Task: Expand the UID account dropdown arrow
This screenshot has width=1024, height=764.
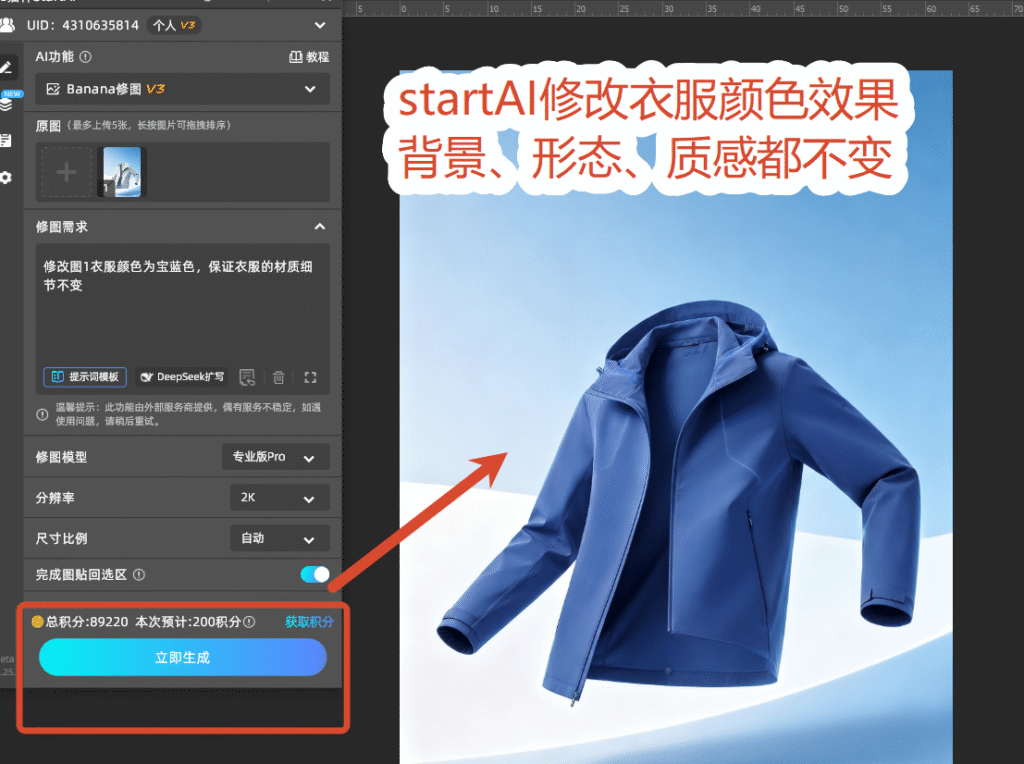Action: click(x=320, y=25)
